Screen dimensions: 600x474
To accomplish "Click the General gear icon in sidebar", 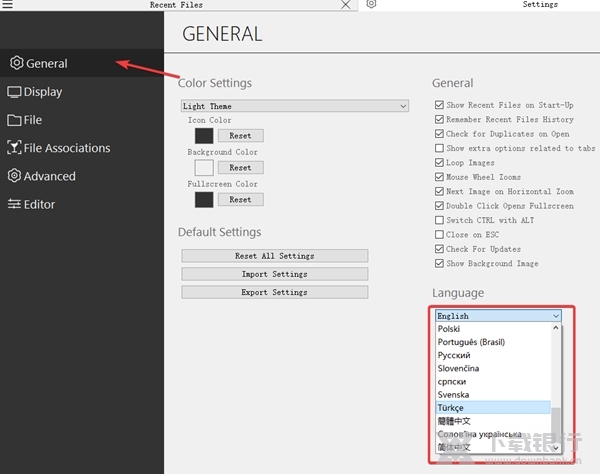I will [x=16, y=63].
